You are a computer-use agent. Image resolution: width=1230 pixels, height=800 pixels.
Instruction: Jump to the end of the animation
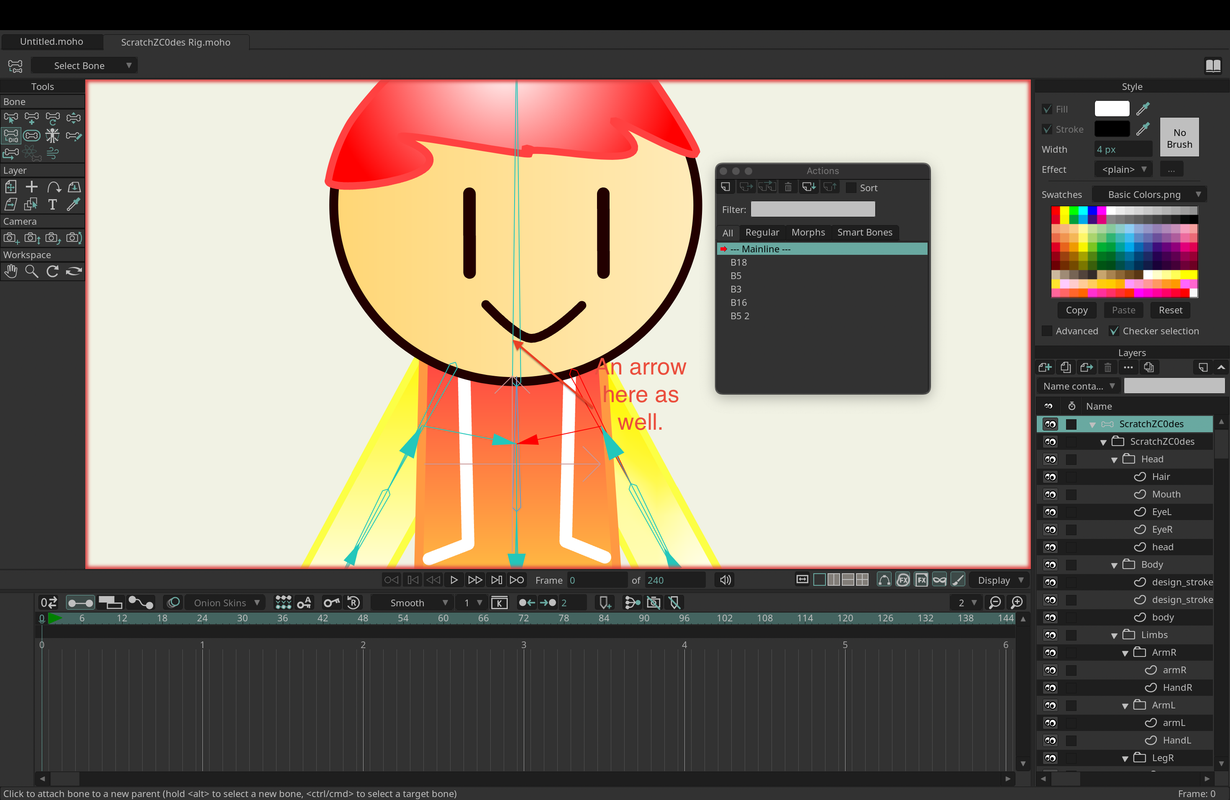pyautogui.click(x=517, y=580)
